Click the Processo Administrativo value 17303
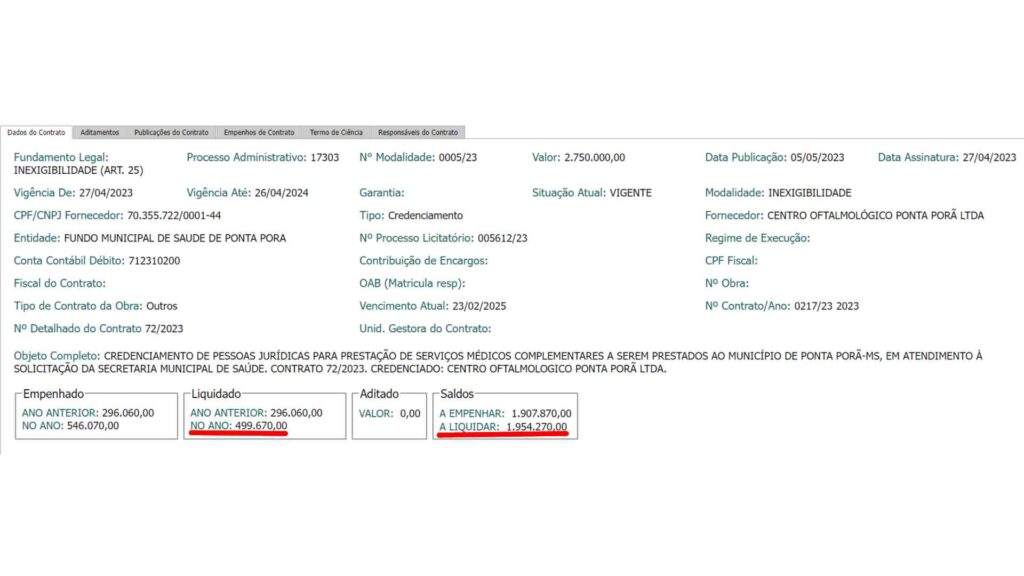 tap(325, 157)
